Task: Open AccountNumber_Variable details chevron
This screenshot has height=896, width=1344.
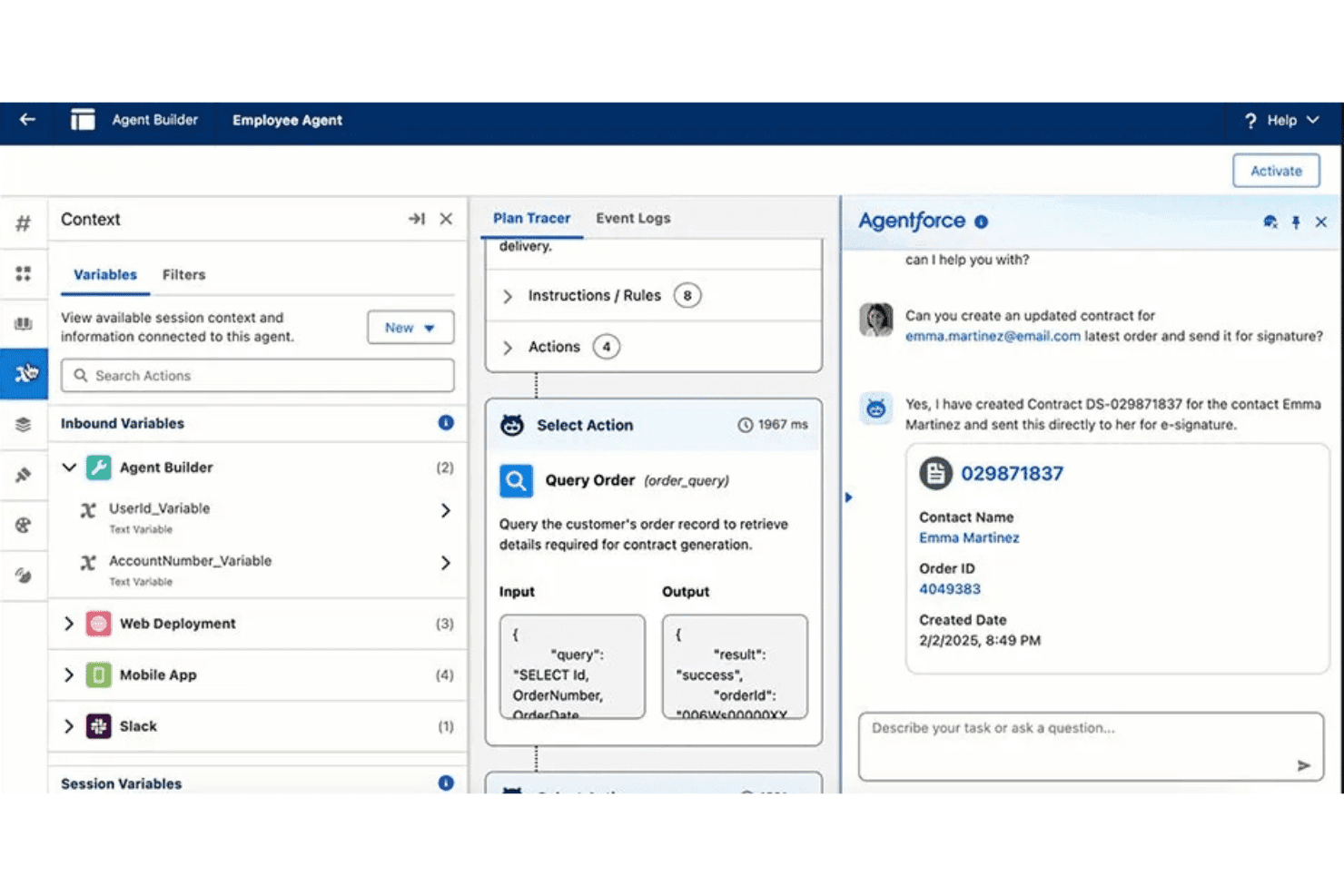Action: [x=446, y=563]
